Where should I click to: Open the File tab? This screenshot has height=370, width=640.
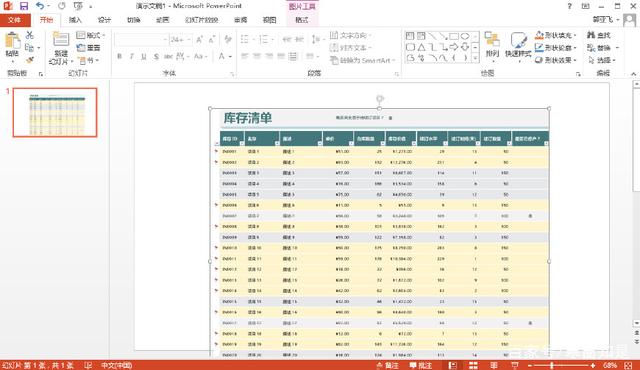(14, 20)
